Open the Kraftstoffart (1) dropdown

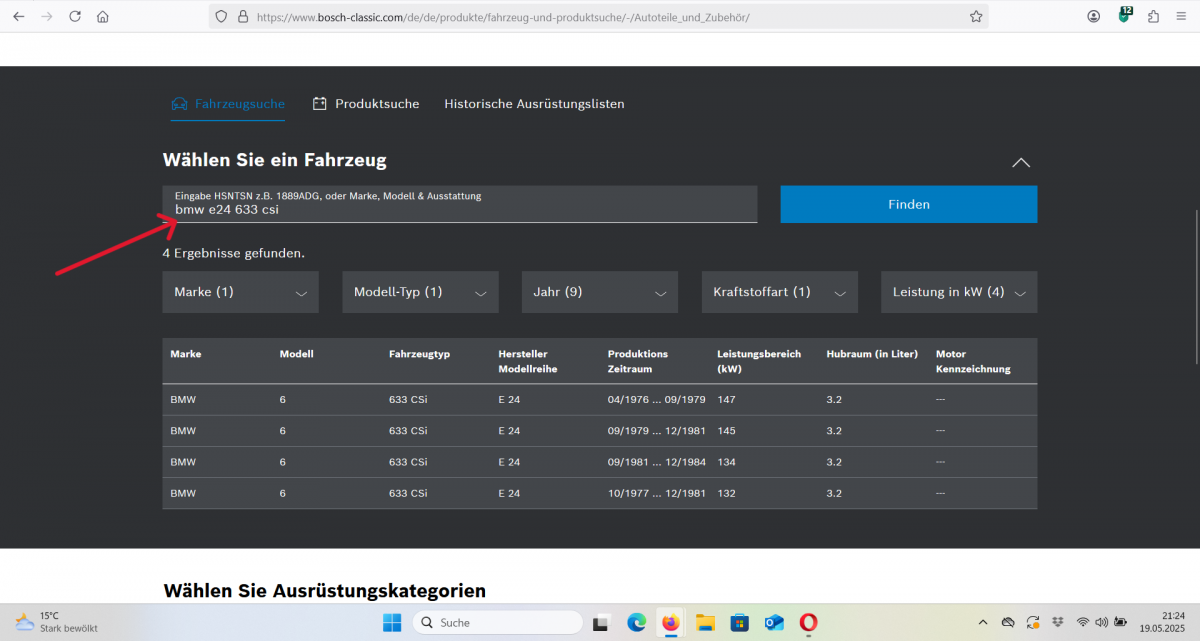pyautogui.click(x=779, y=292)
